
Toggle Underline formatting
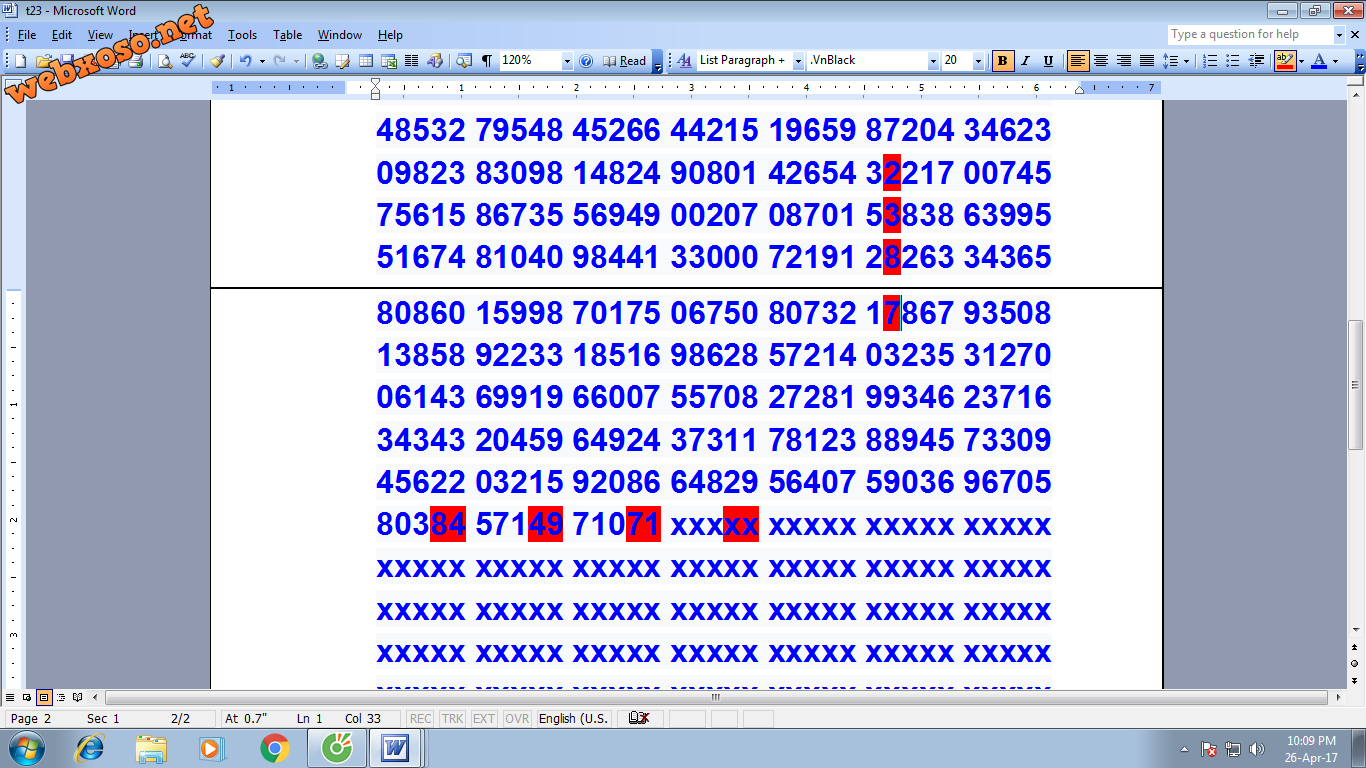pos(1048,61)
